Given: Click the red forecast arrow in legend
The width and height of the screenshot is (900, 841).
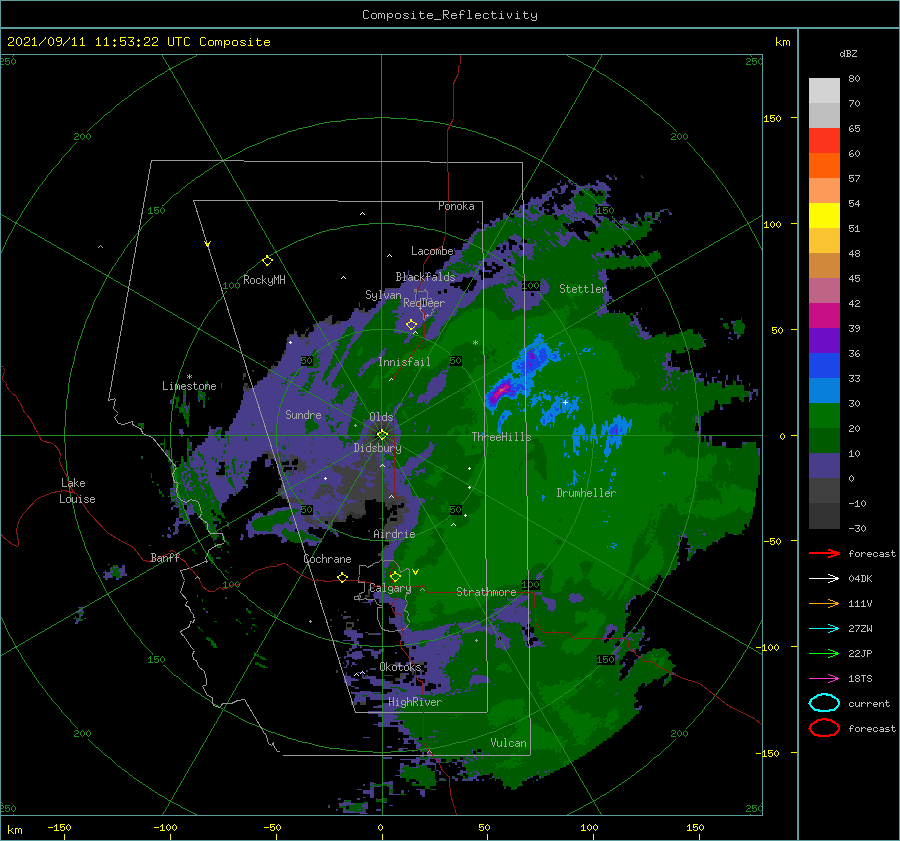Looking at the screenshot, I should tap(824, 553).
